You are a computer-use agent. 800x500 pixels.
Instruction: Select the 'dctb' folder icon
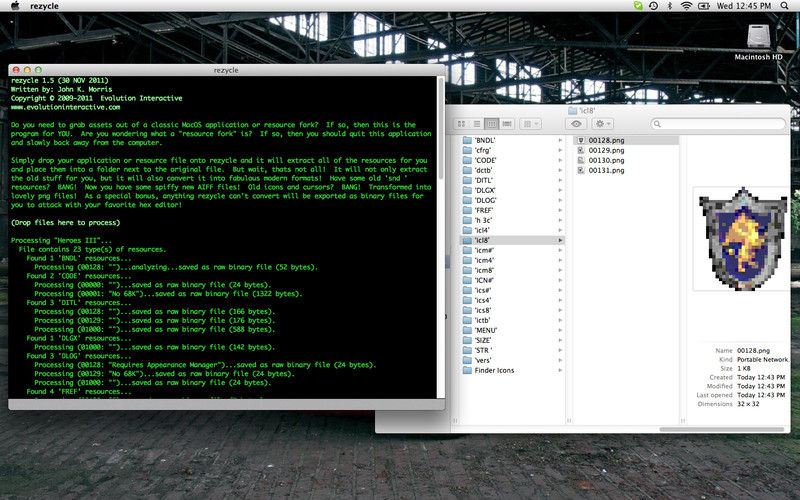[x=467, y=170]
